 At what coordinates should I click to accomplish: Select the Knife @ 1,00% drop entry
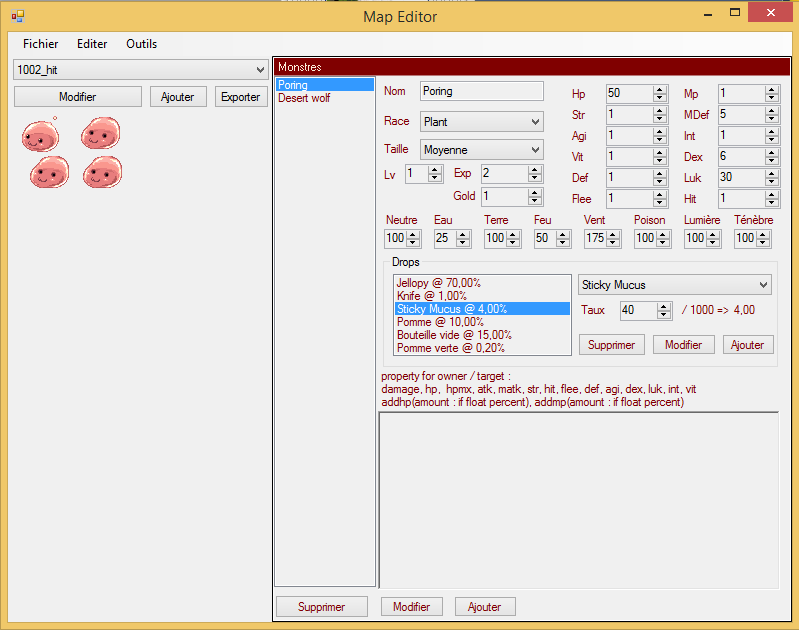click(x=482, y=296)
